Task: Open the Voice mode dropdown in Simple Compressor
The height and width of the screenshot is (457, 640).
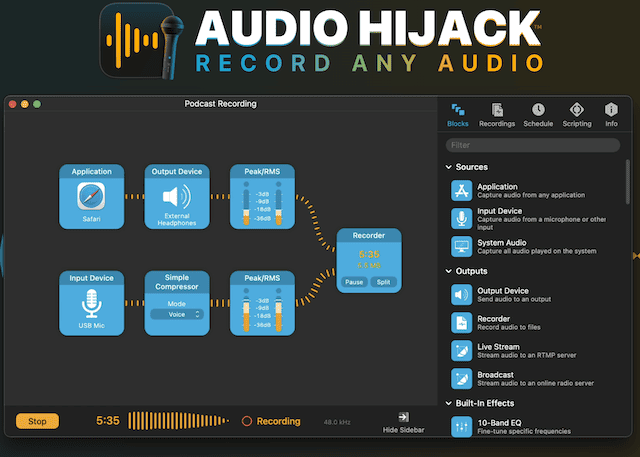Action: coord(177,314)
